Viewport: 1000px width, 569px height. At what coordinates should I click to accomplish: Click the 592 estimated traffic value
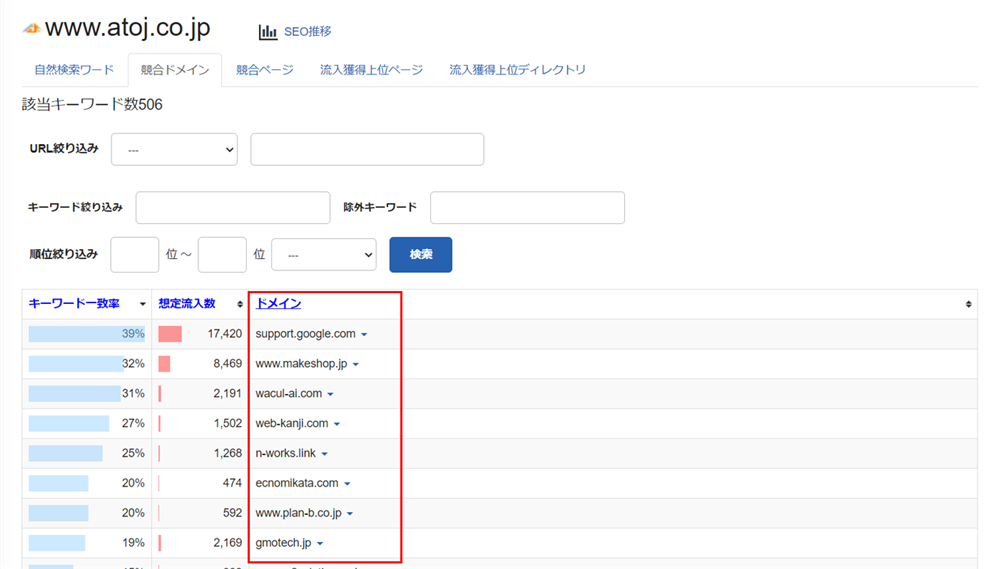(x=232, y=513)
